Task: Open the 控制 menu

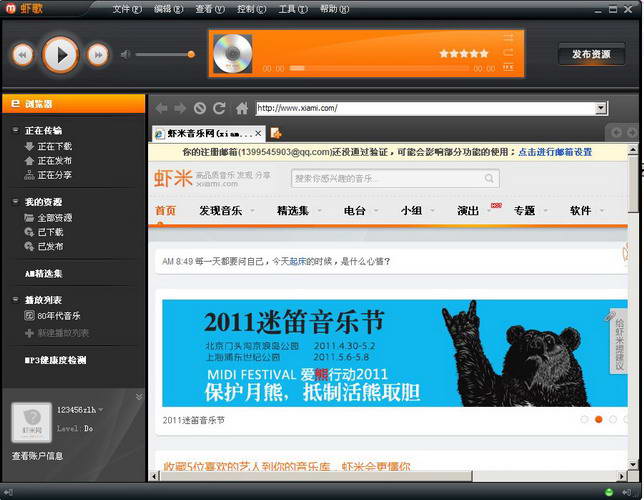Action: tap(251, 9)
